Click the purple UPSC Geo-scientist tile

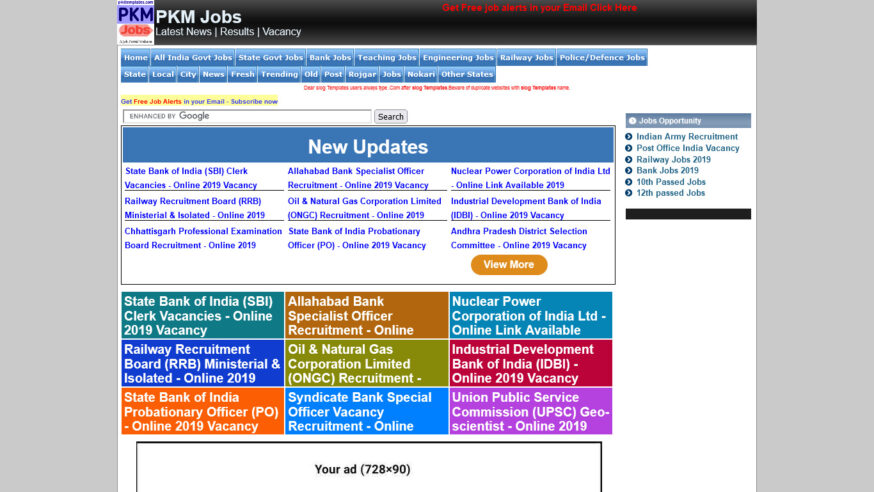531,411
